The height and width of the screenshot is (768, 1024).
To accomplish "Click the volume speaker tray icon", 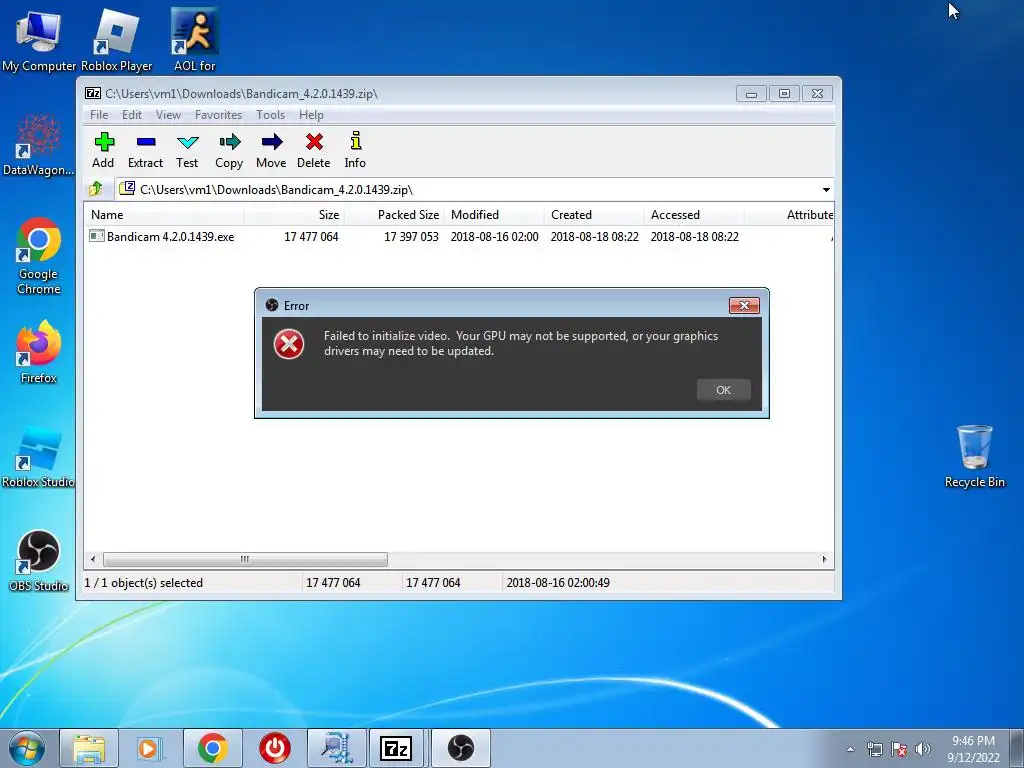I will coord(923,749).
